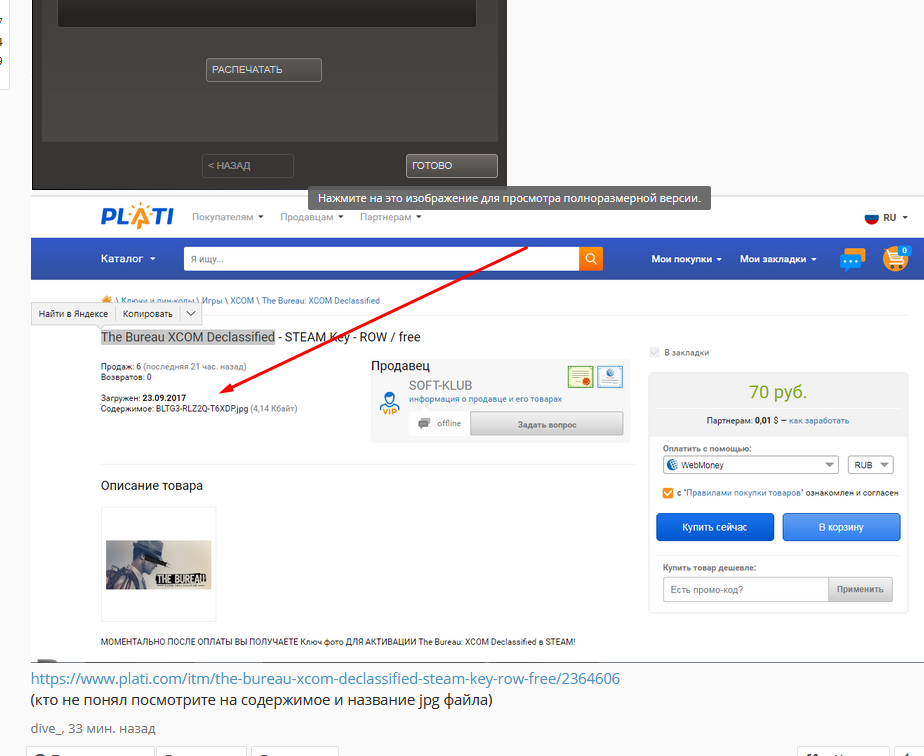This screenshot has width=924, height=756.
Task: Click the 'Я ищу...' search field
Action: click(381, 259)
